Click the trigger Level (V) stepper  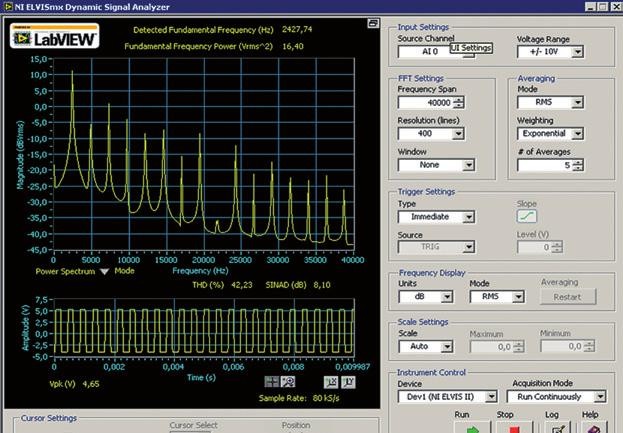[x=557, y=247]
